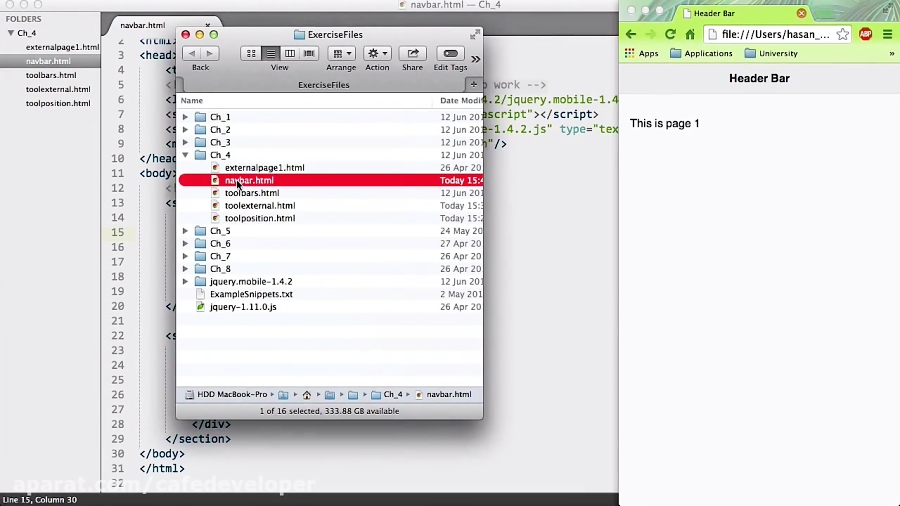The image size is (900, 506).
Task: Open the University bookmarks folder
Action: pyautogui.click(x=771, y=53)
